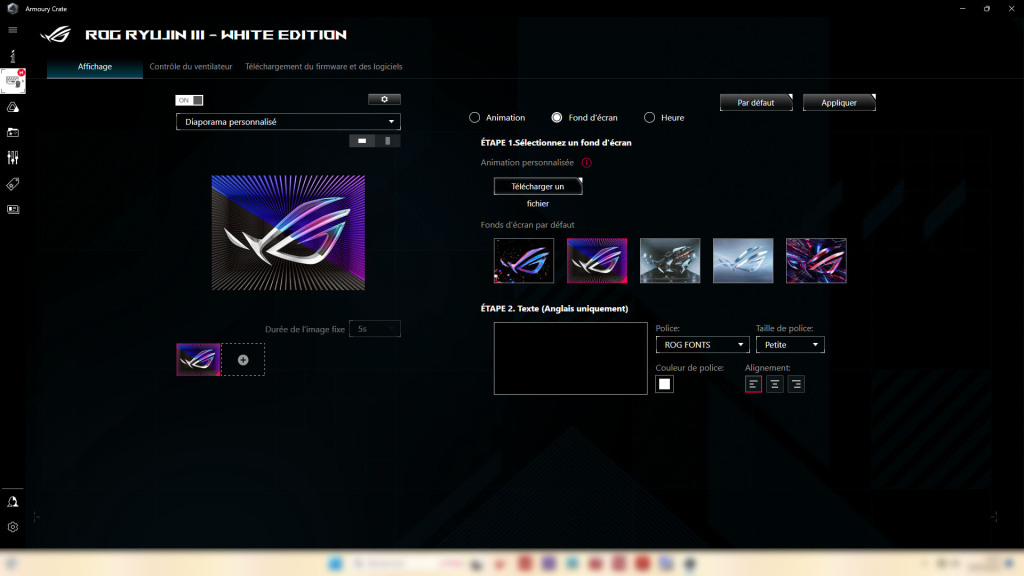Select the third default wallpaper thumbnail
This screenshot has height=576, width=1024.
(x=670, y=260)
